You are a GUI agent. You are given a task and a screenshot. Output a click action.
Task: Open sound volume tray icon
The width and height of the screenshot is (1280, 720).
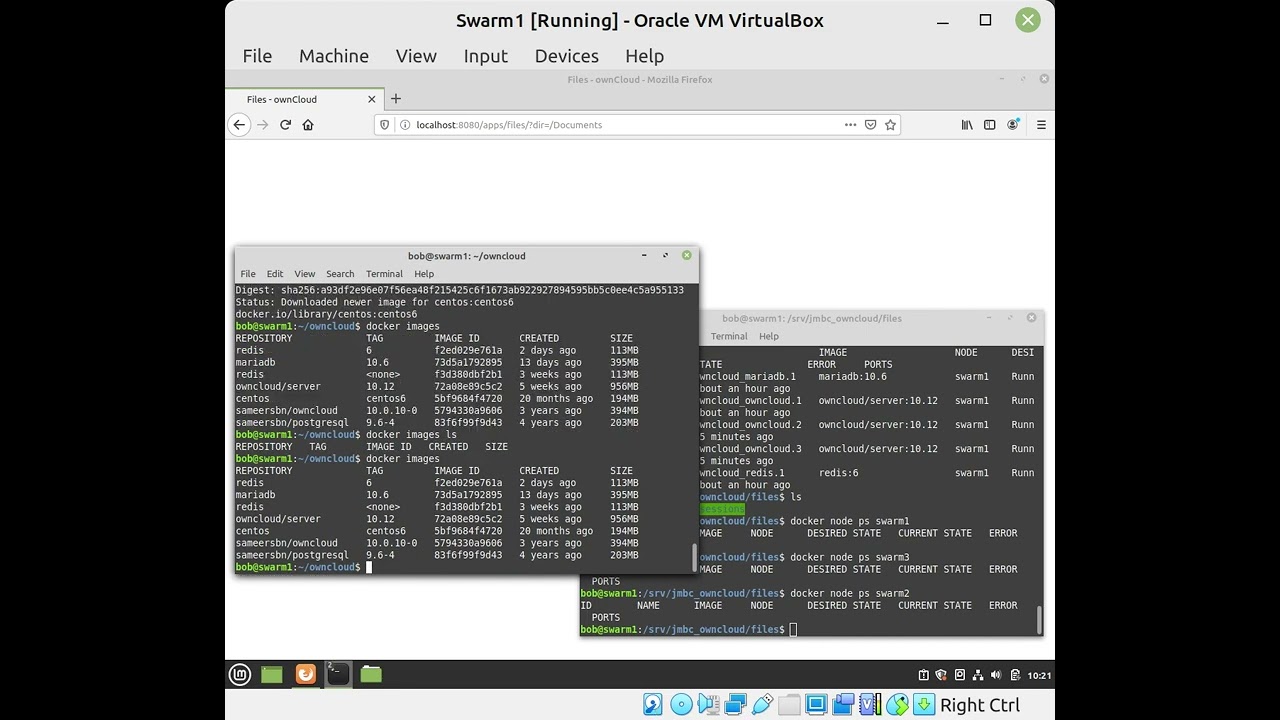coord(997,675)
